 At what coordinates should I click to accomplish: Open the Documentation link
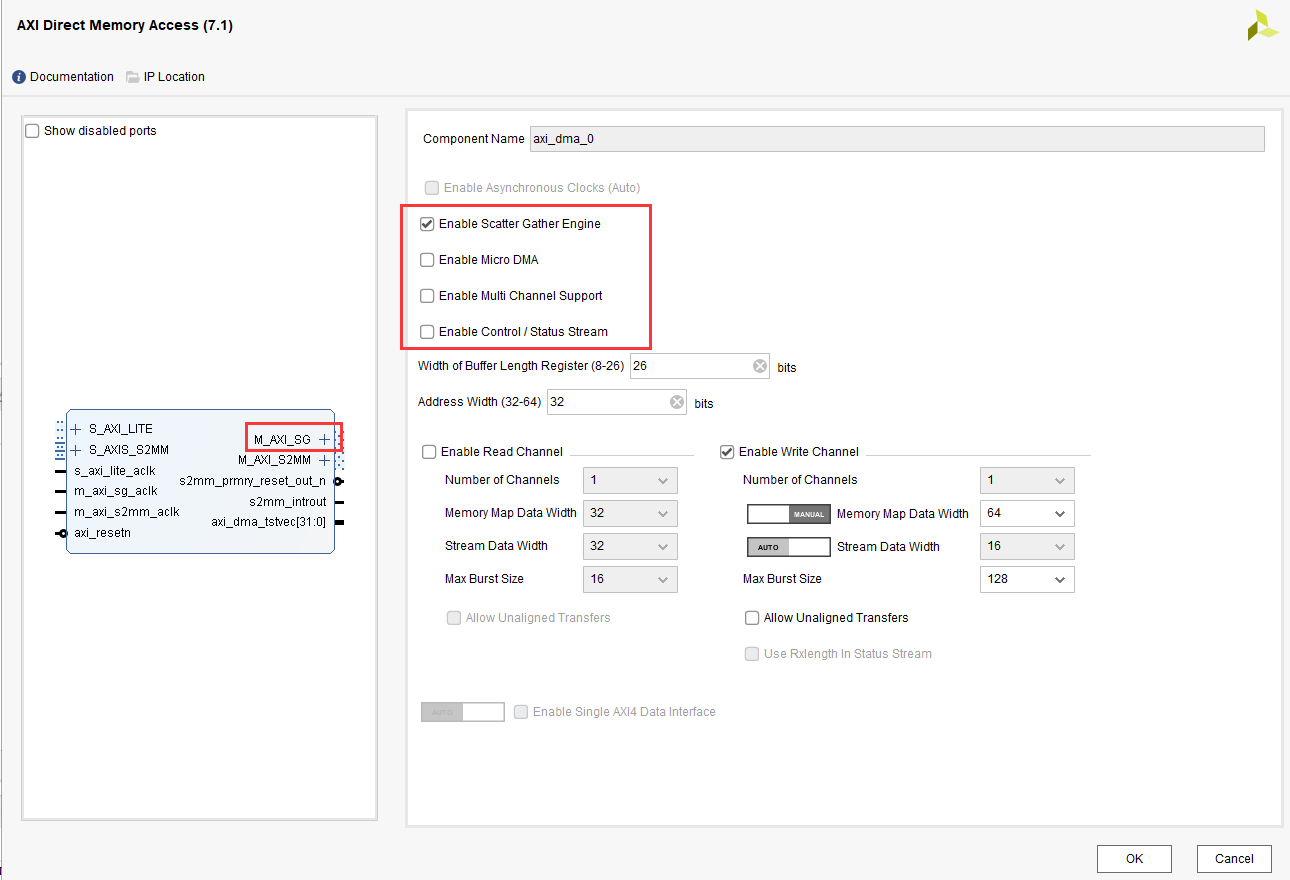(x=72, y=77)
